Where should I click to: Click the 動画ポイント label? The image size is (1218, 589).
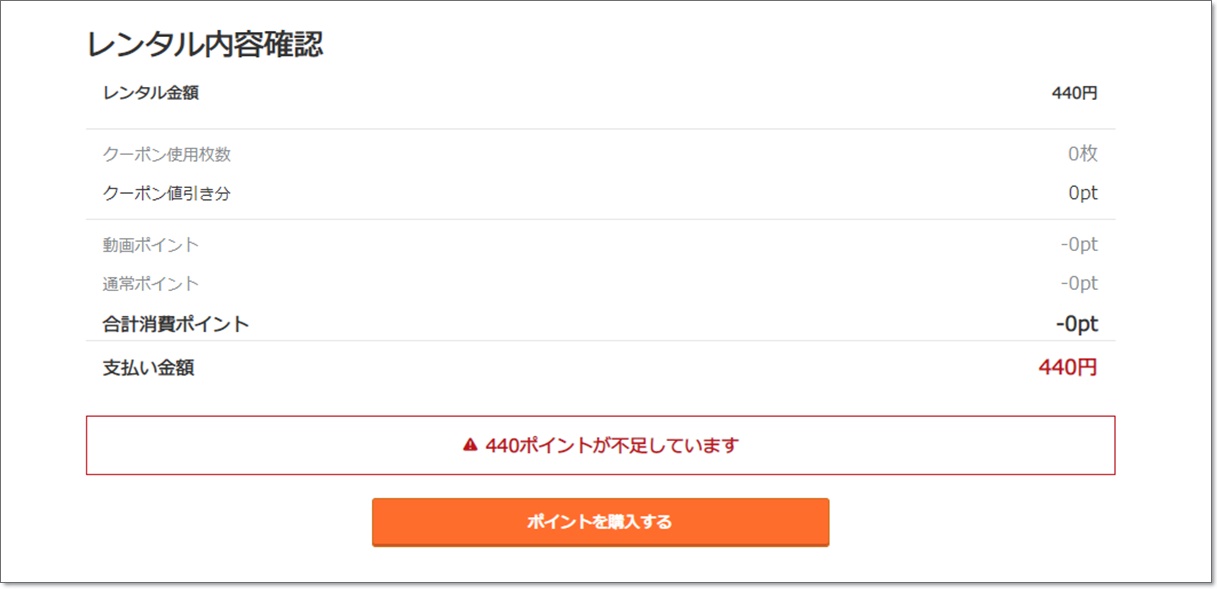coord(151,245)
